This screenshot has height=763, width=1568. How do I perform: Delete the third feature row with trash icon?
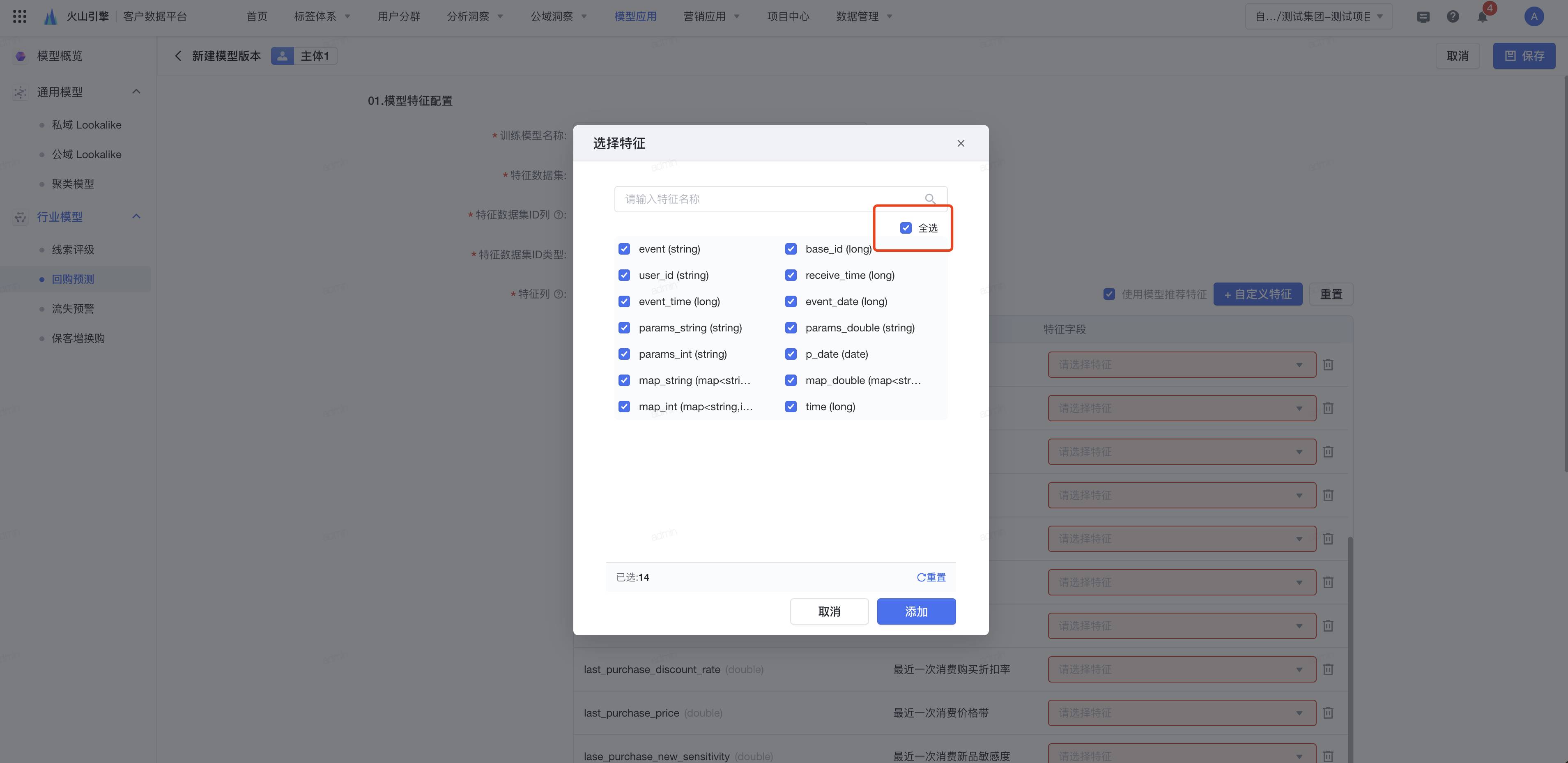coord(1328,451)
